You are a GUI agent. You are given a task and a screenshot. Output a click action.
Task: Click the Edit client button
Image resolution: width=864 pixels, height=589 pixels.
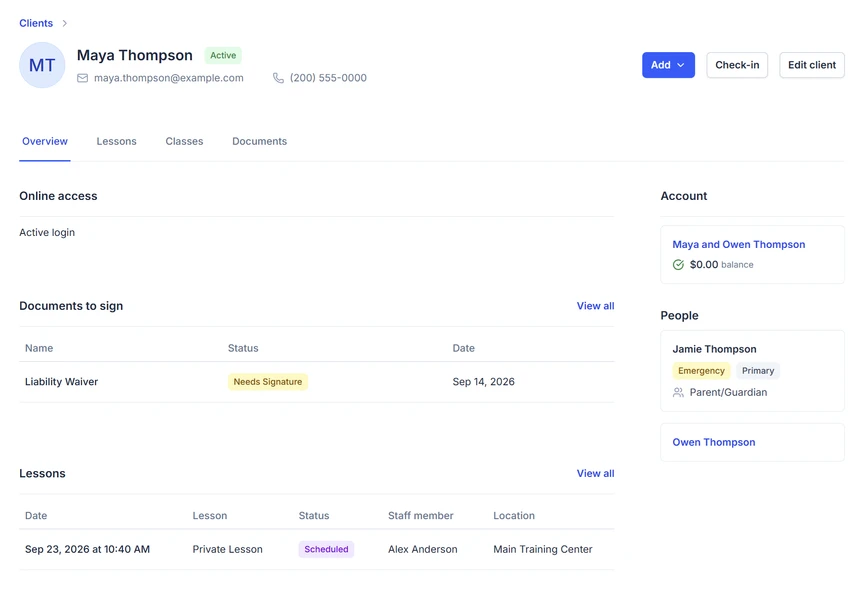812,65
